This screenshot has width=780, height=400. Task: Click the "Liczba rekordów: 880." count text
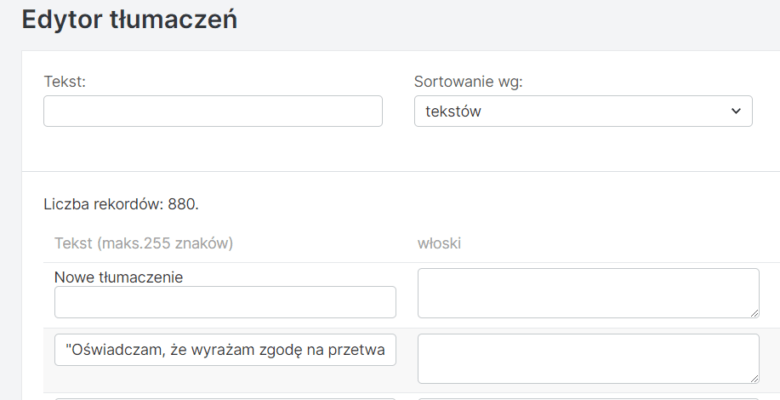coord(121,204)
